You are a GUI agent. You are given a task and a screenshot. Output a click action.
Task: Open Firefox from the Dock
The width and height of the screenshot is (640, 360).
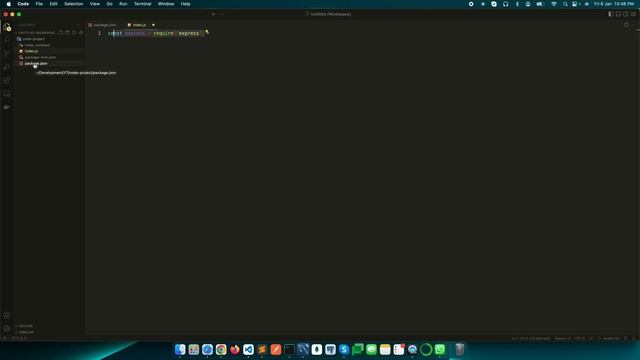point(235,349)
